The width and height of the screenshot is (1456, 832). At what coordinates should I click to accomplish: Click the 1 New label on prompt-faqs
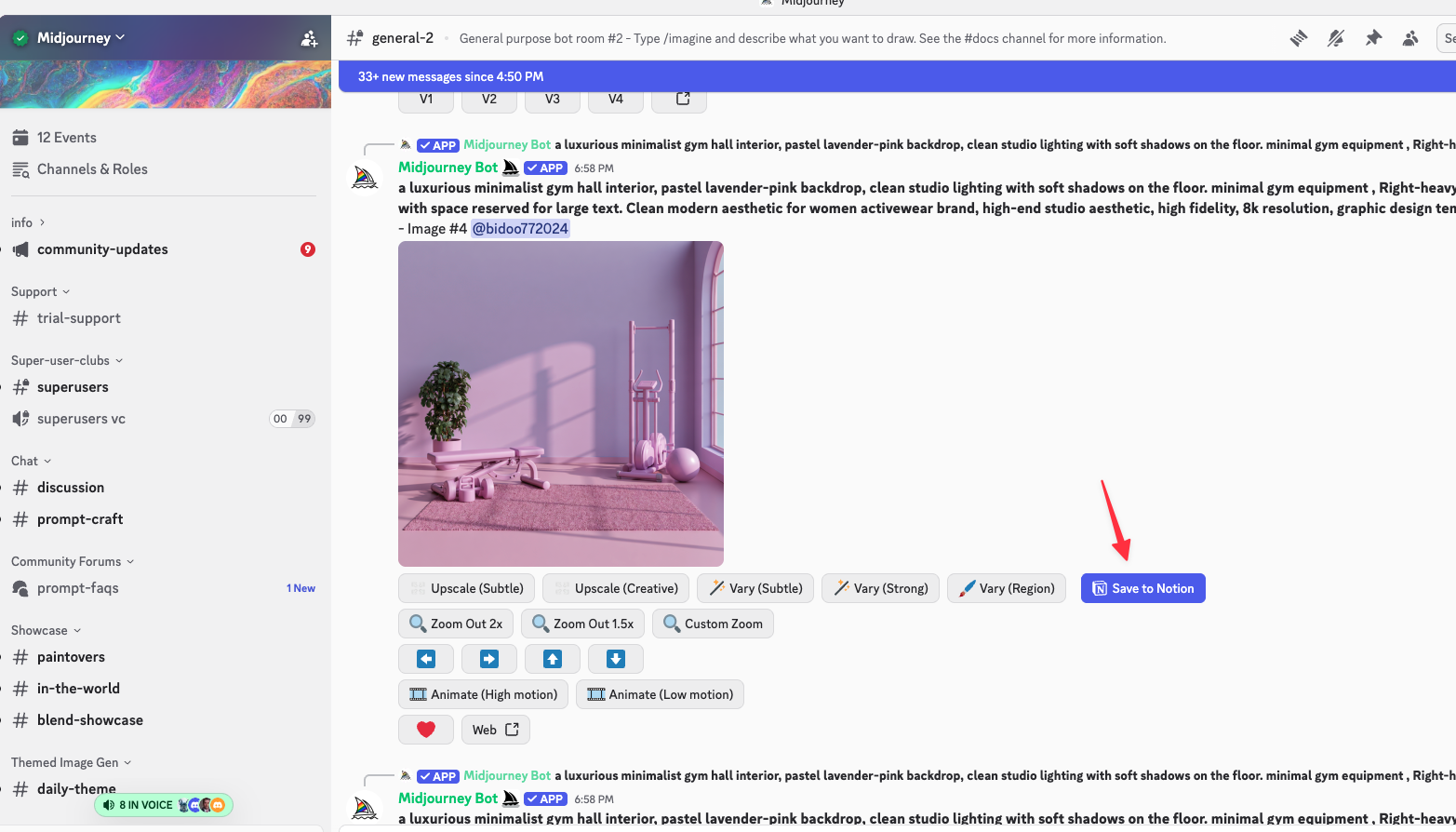(x=301, y=588)
